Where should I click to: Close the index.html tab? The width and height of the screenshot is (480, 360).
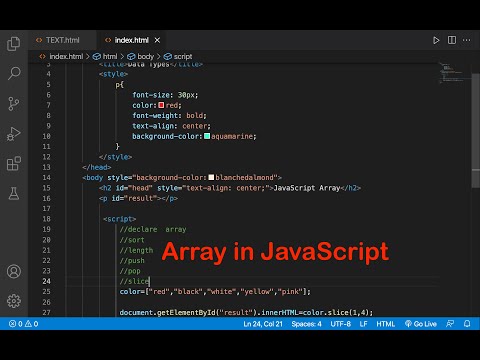point(157,40)
